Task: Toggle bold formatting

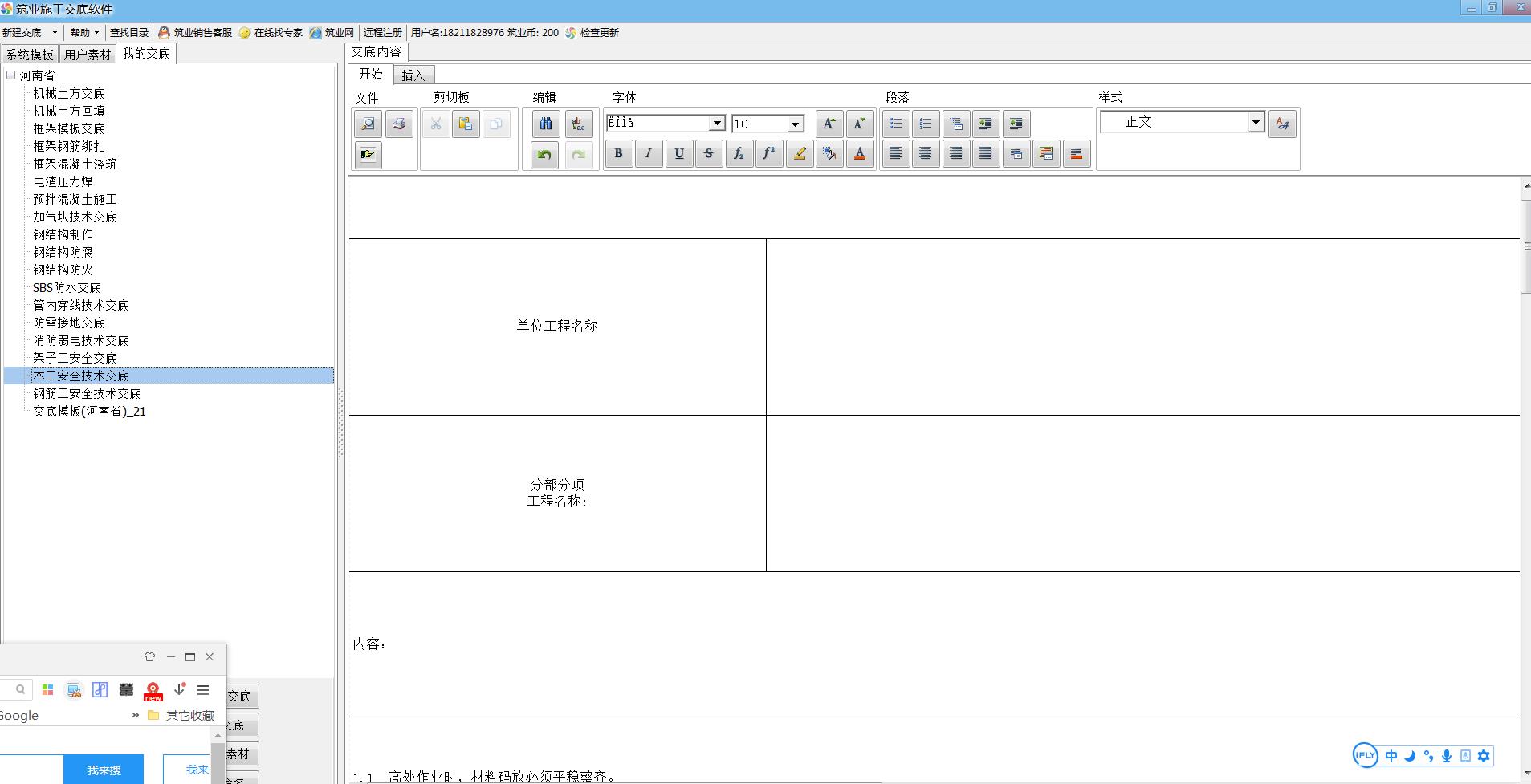Action: tap(618, 154)
